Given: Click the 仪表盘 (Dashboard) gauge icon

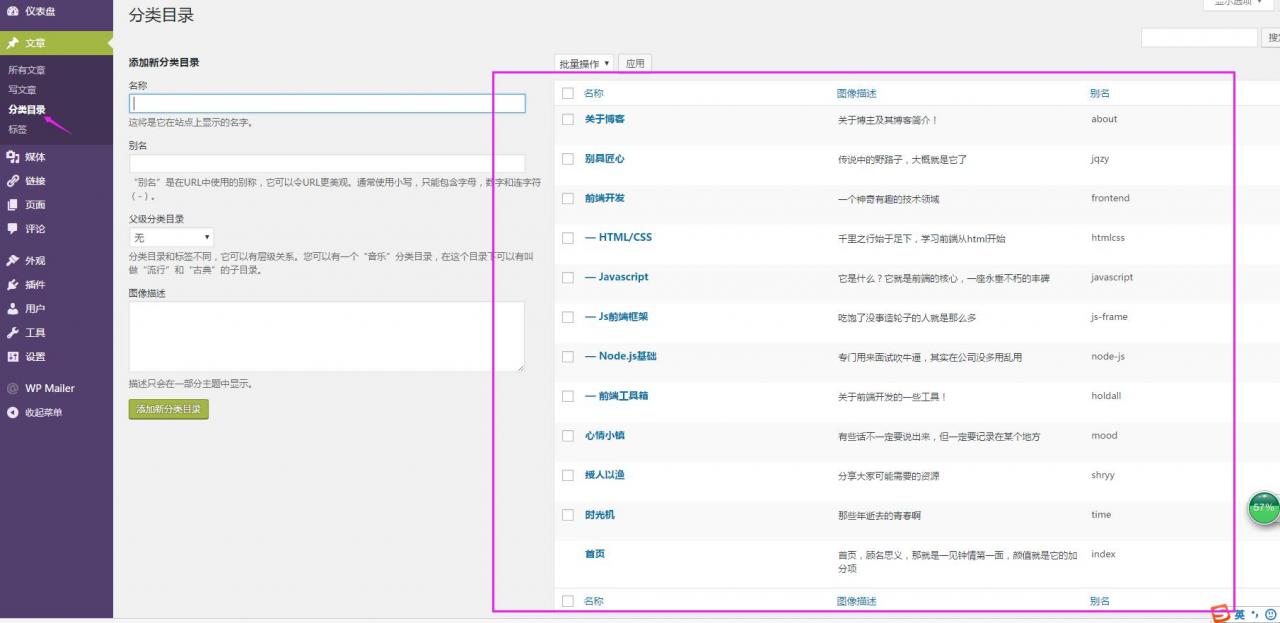Looking at the screenshot, I should point(11,12).
